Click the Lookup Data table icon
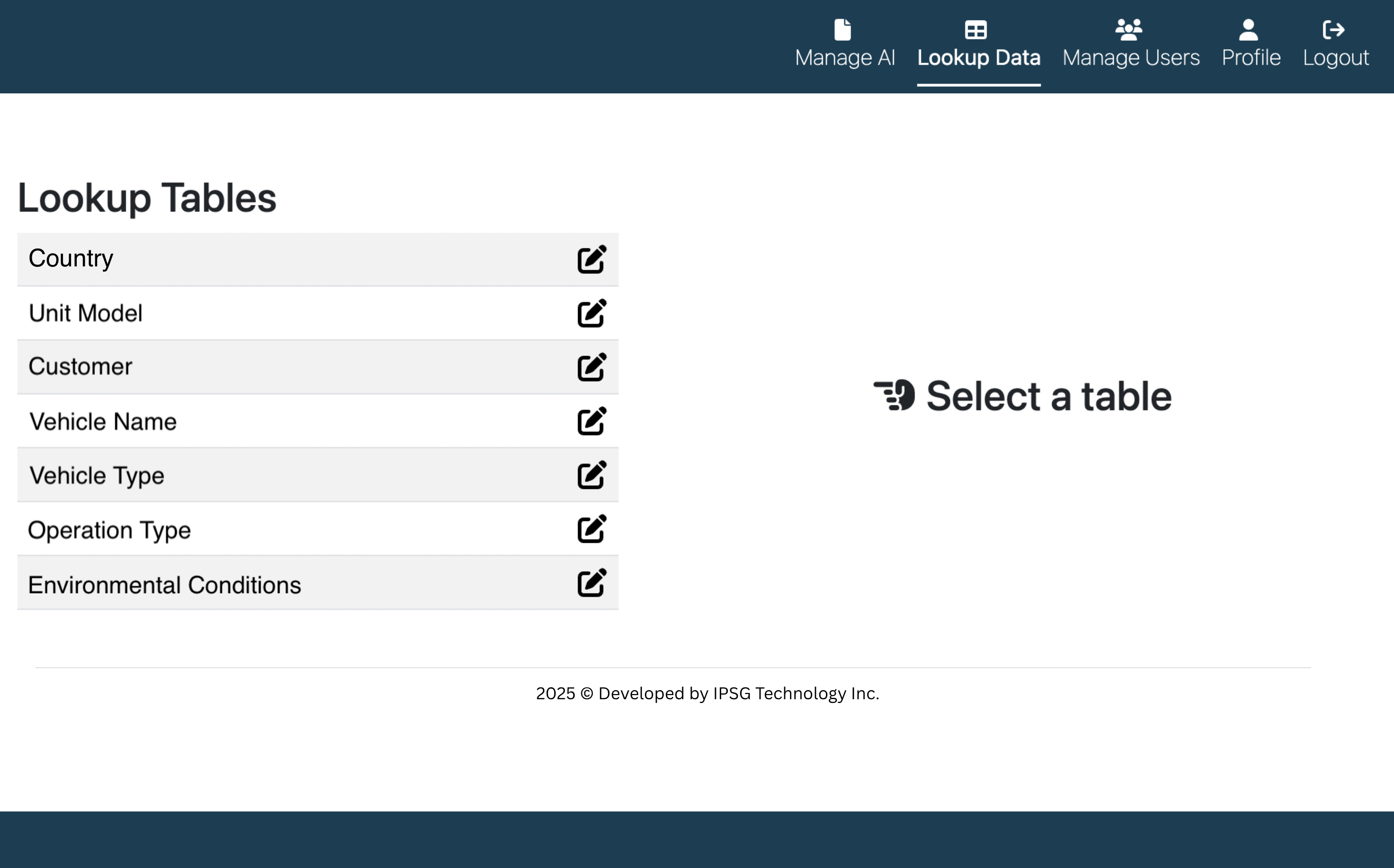This screenshot has height=868, width=1394. tap(975, 30)
